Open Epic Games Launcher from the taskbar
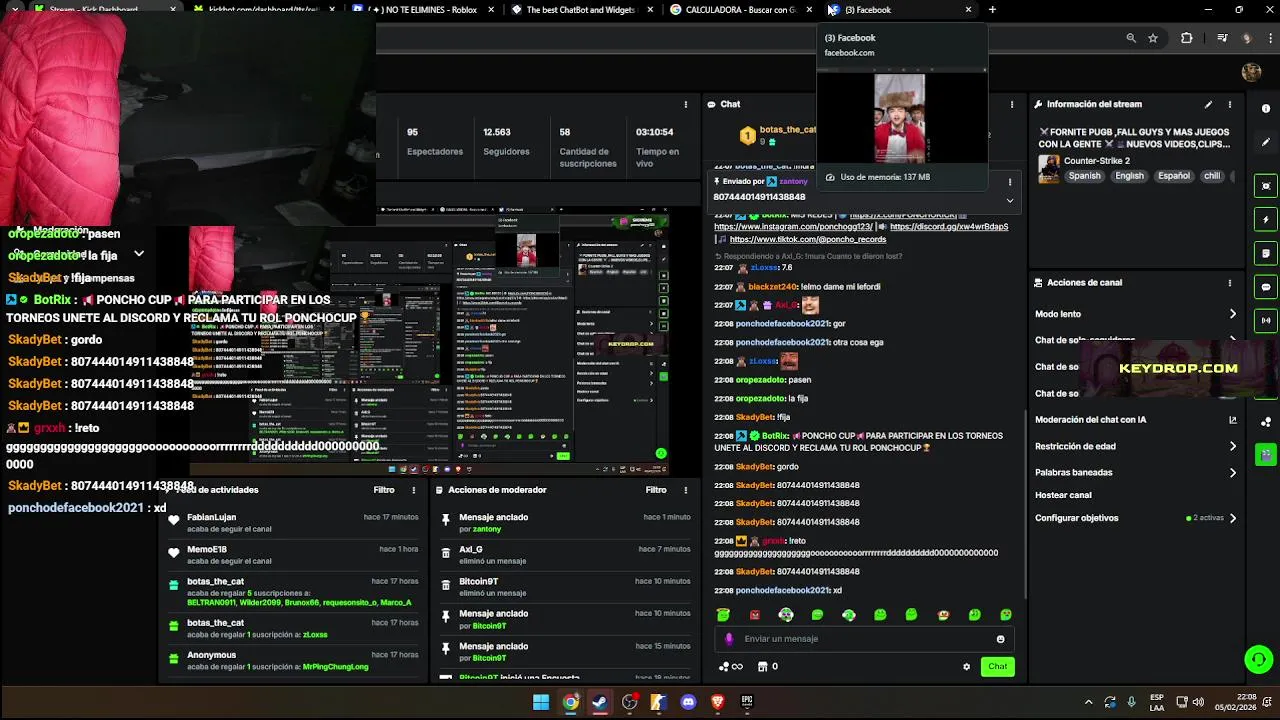The image size is (1280, 720). 747,702
